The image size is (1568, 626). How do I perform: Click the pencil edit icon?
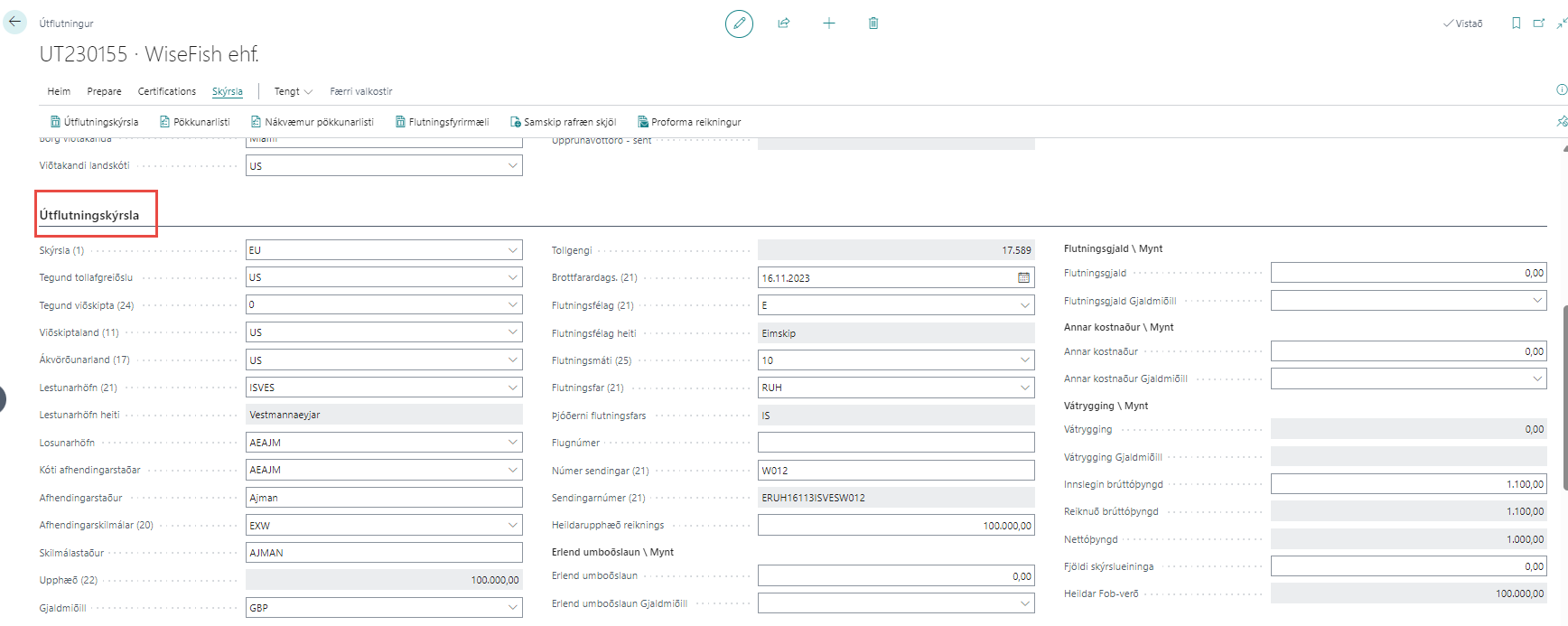(x=739, y=23)
